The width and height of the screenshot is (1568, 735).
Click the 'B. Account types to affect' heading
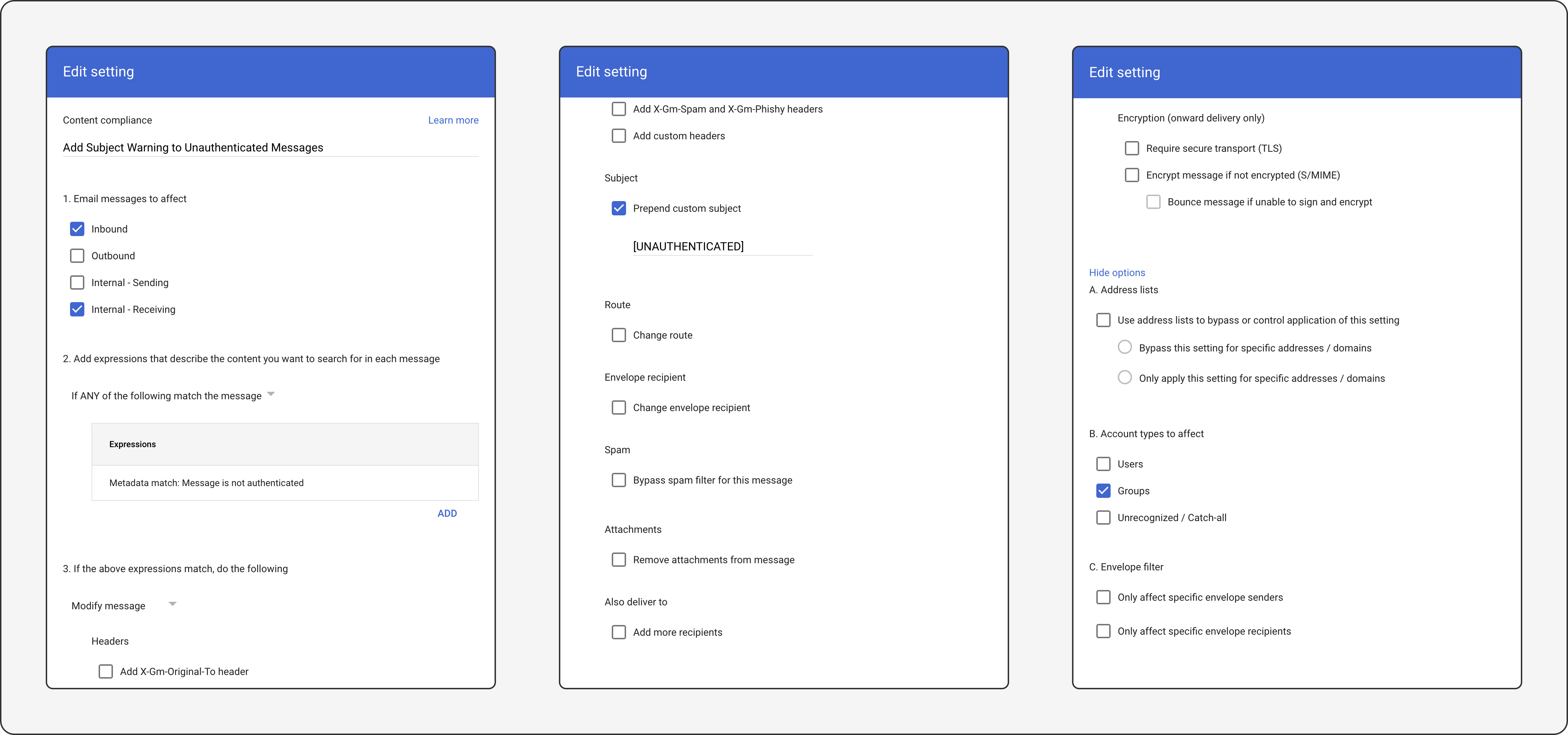[1146, 434]
